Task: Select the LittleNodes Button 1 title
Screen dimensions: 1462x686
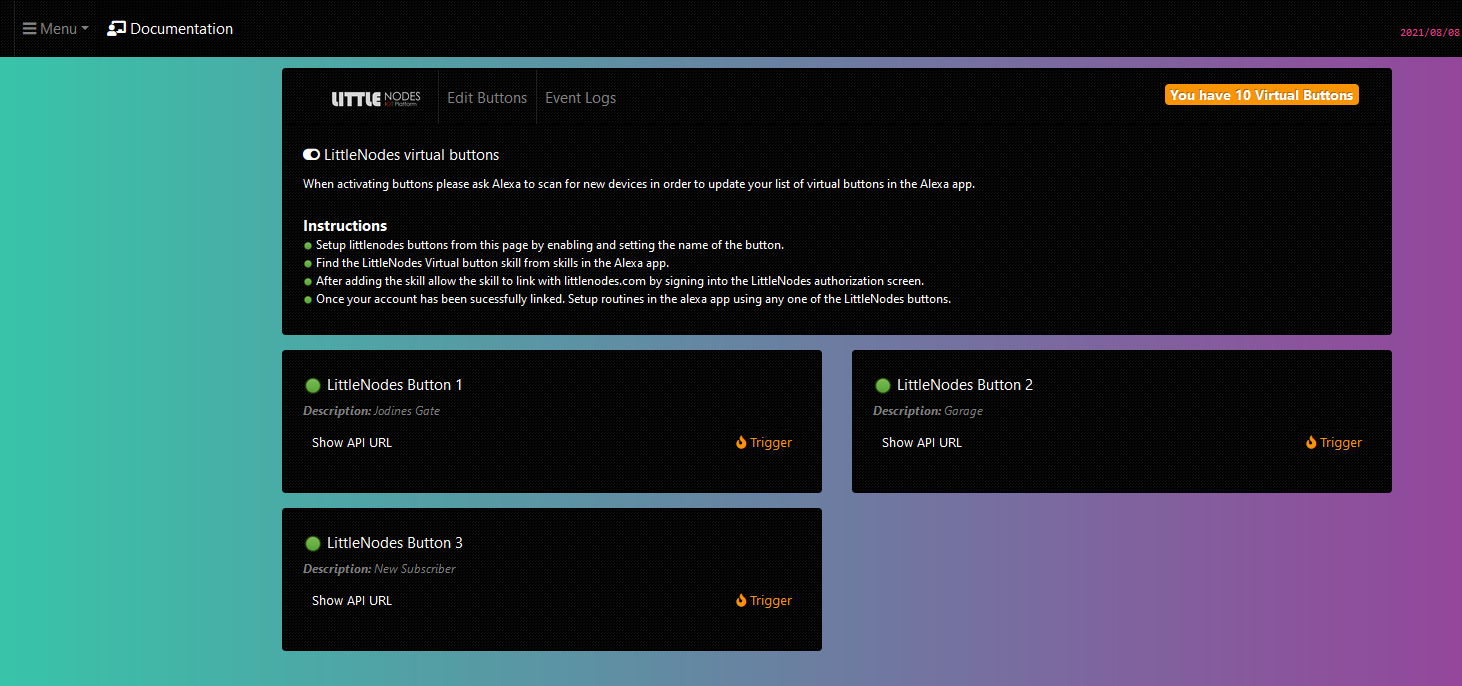Action: point(395,385)
